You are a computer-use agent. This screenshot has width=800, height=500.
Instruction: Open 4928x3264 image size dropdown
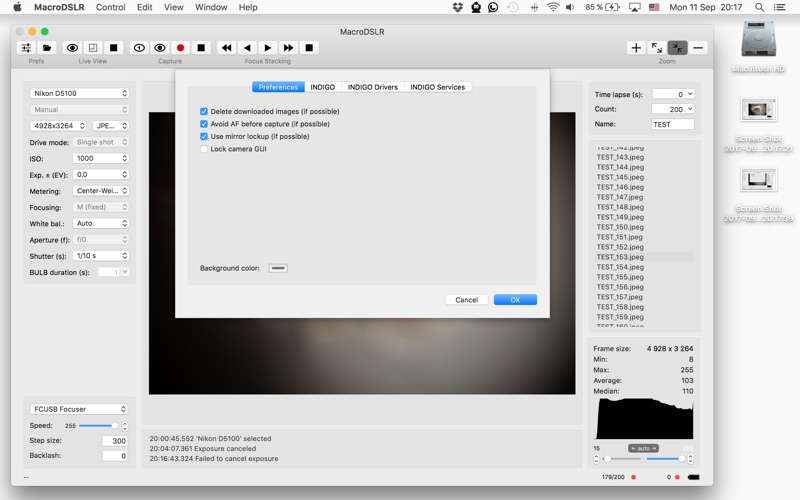click(58, 126)
